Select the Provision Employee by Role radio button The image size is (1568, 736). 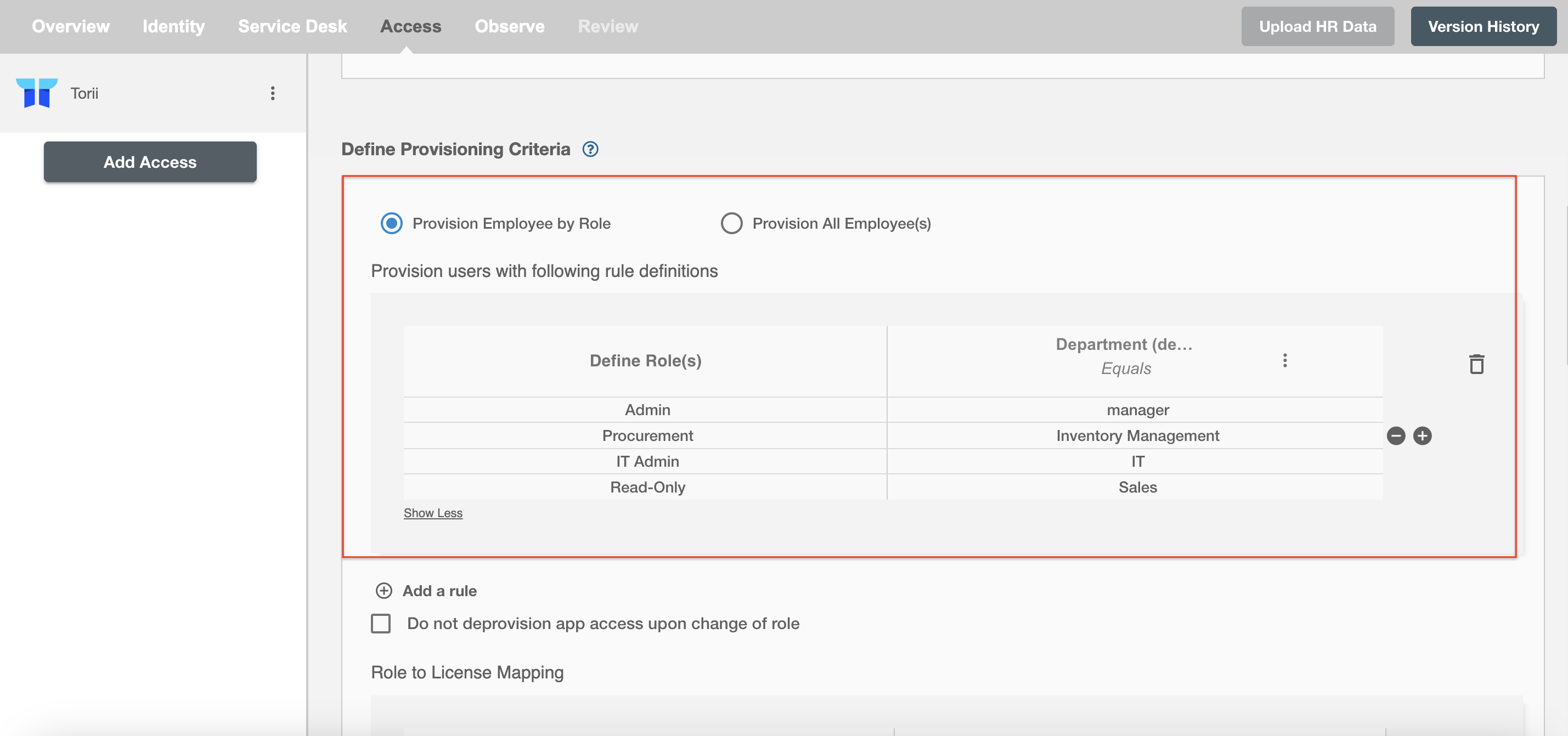pos(390,223)
